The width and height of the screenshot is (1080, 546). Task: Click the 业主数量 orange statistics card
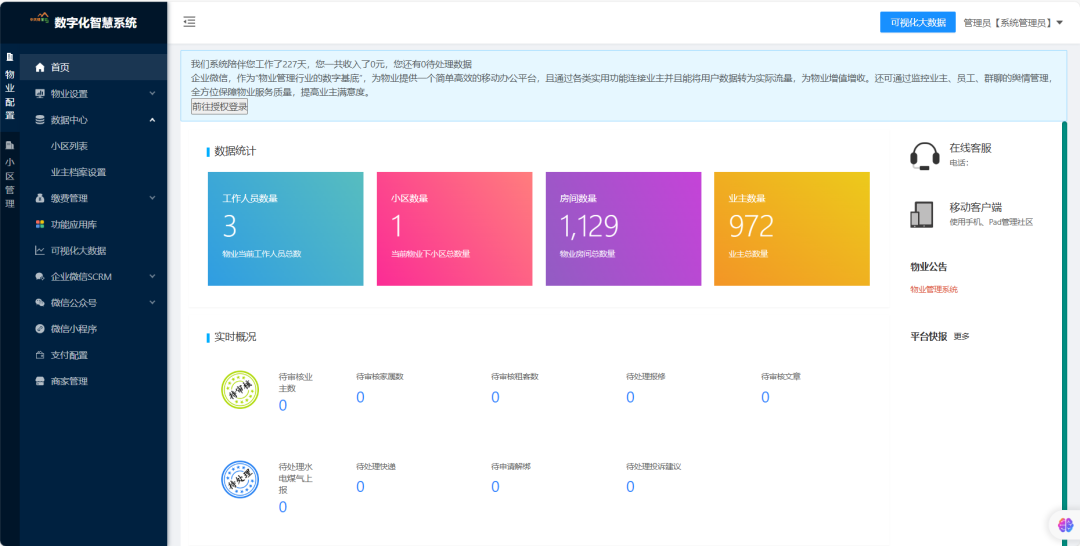pos(791,228)
